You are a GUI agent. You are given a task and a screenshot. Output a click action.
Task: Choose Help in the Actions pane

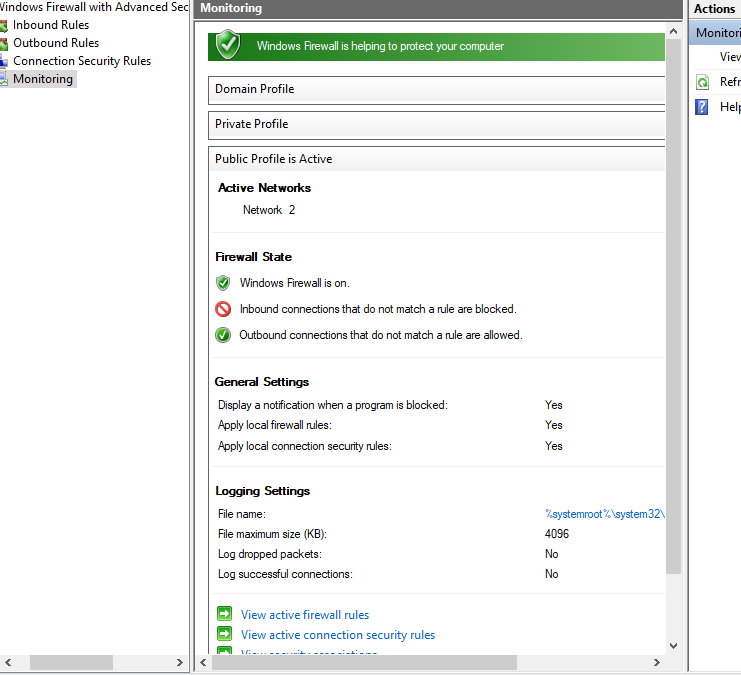[730, 106]
